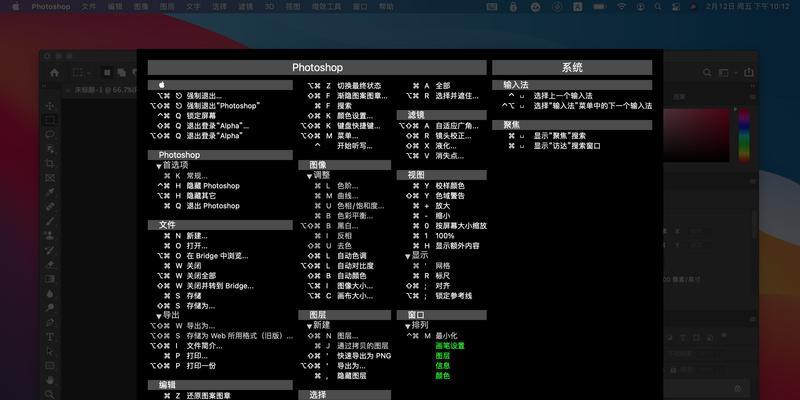Select the Zoom tool in toolbar
The height and width of the screenshot is (400, 800).
point(50,394)
